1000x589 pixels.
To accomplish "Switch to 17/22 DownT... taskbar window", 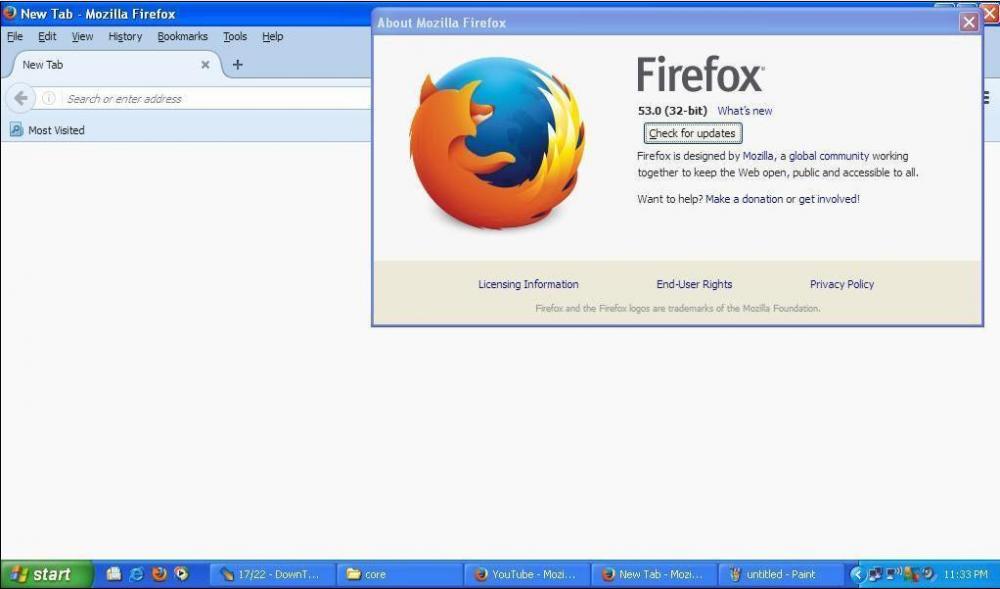I will tap(272, 574).
